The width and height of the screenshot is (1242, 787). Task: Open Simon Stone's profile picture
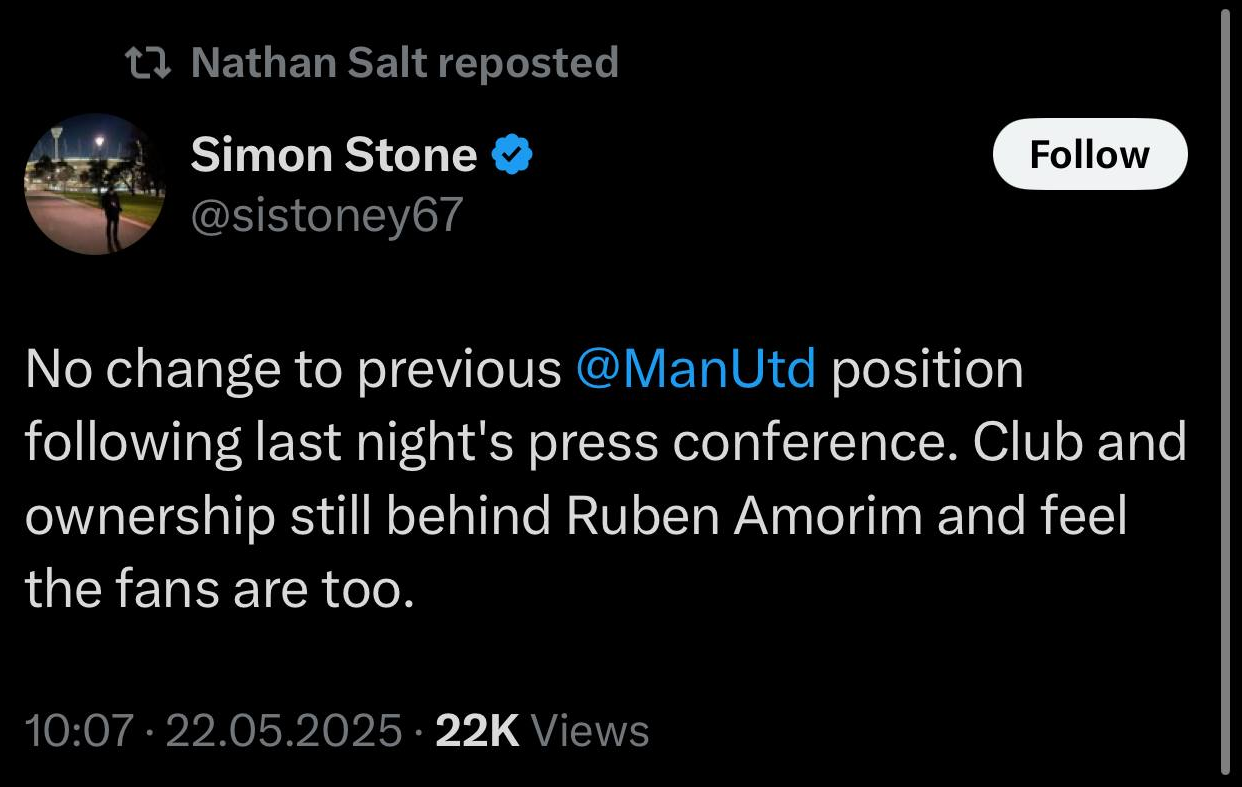click(x=96, y=184)
